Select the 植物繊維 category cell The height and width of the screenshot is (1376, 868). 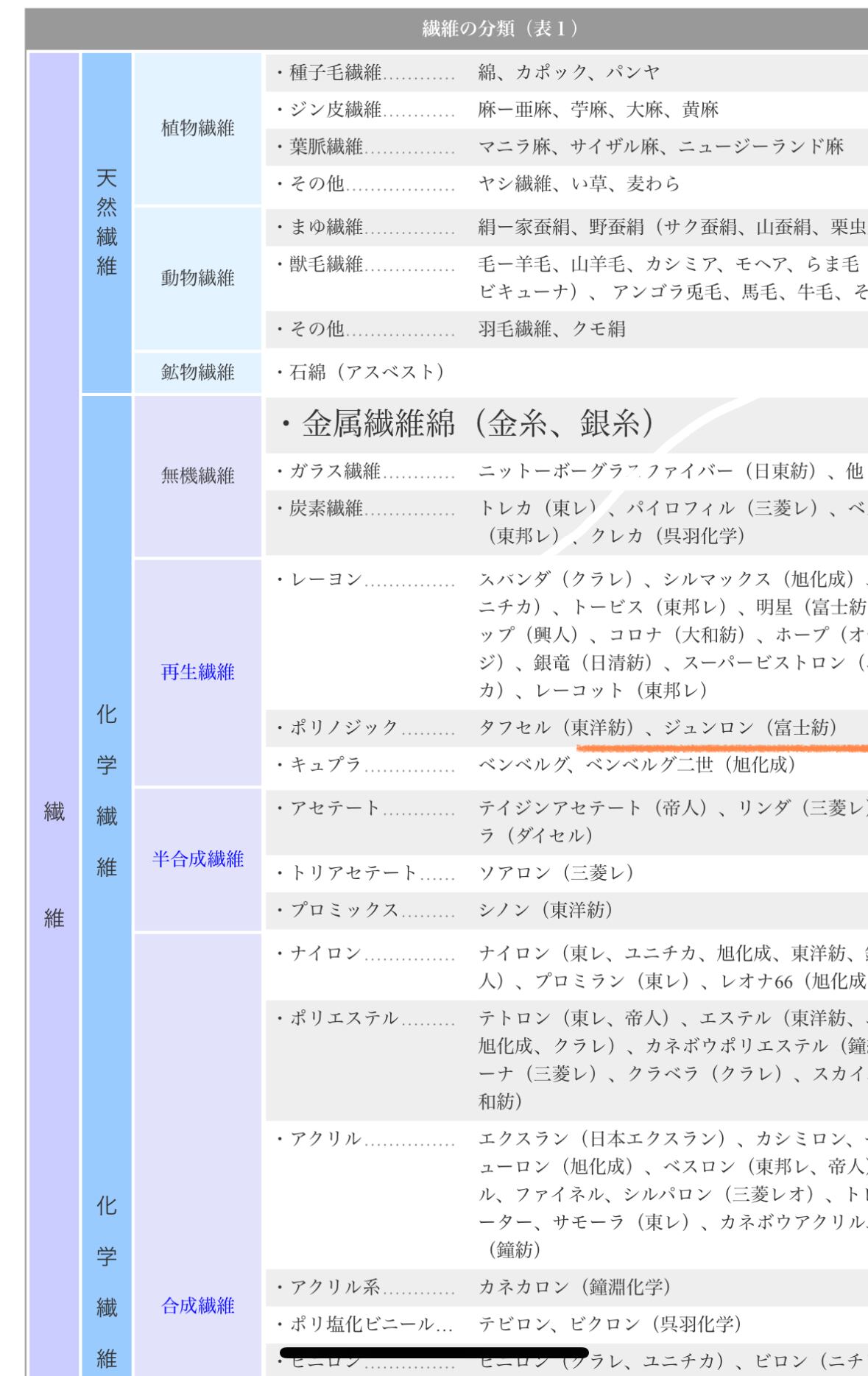click(197, 128)
